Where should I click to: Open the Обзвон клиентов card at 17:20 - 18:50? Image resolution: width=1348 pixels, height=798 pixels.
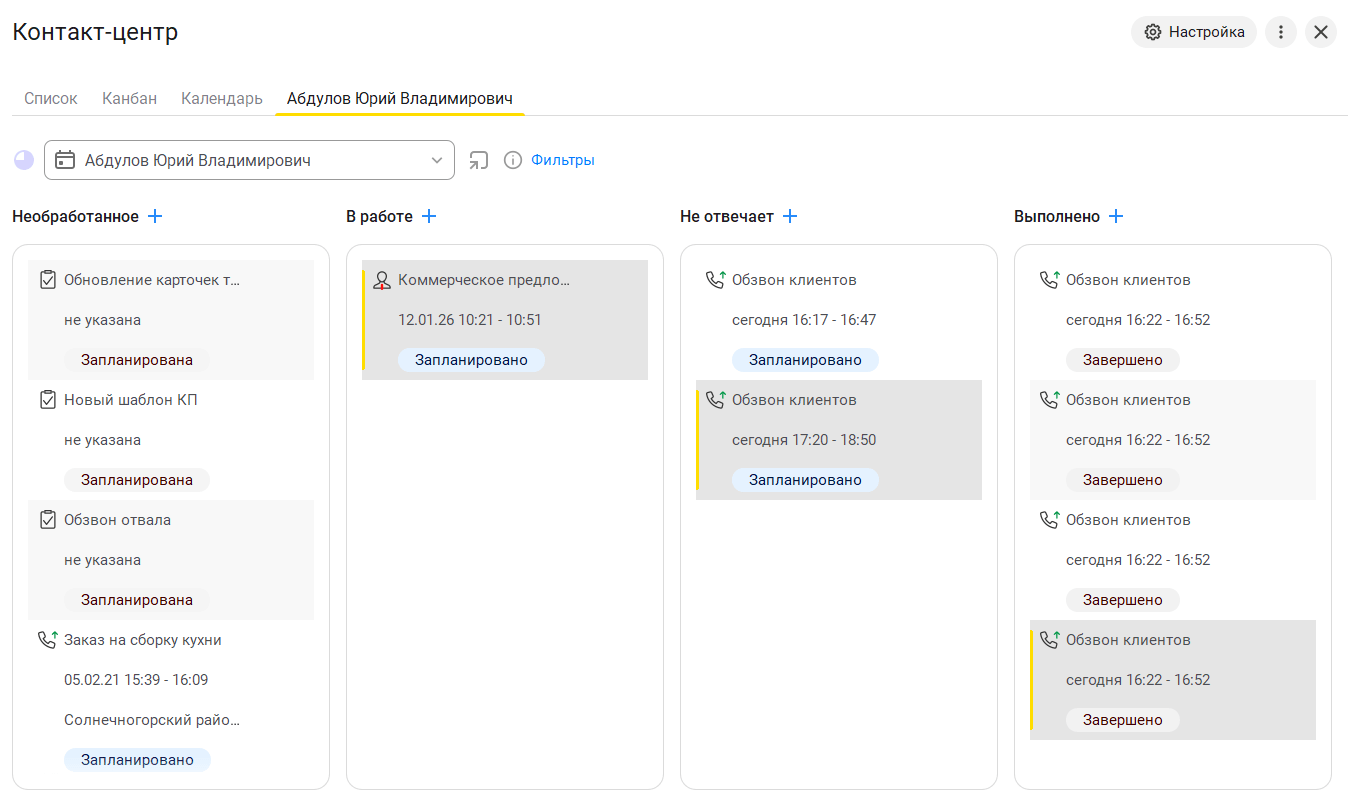tap(839, 440)
